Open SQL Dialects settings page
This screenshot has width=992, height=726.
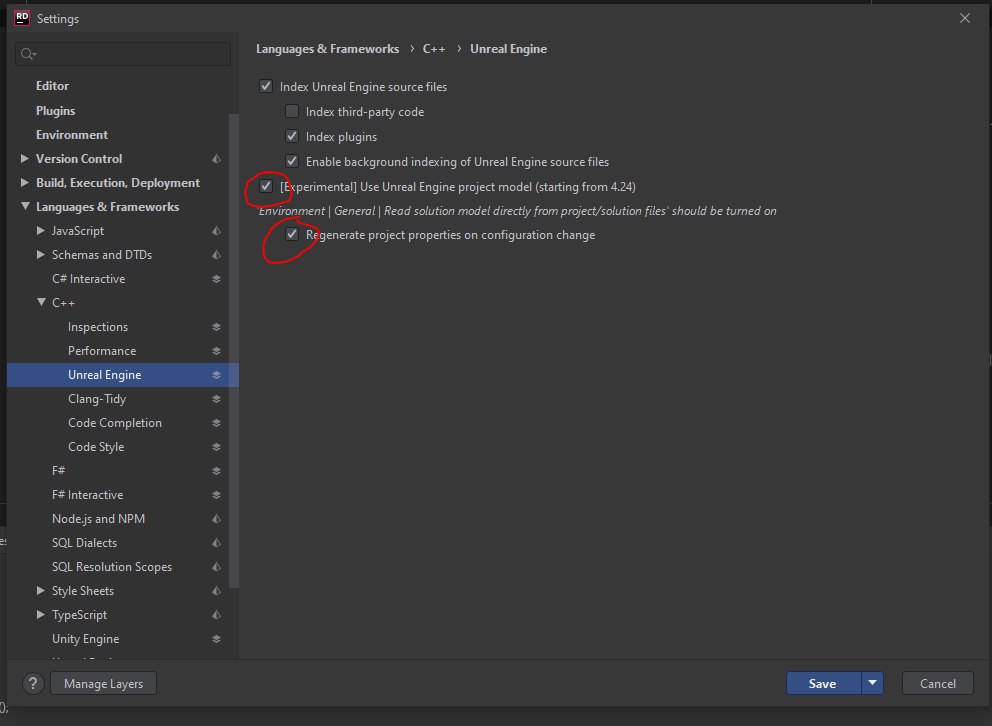[x=85, y=543]
